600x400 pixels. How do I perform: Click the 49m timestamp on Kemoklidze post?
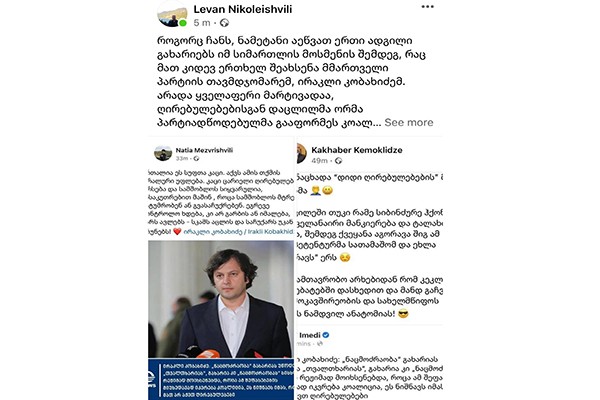click(x=319, y=161)
